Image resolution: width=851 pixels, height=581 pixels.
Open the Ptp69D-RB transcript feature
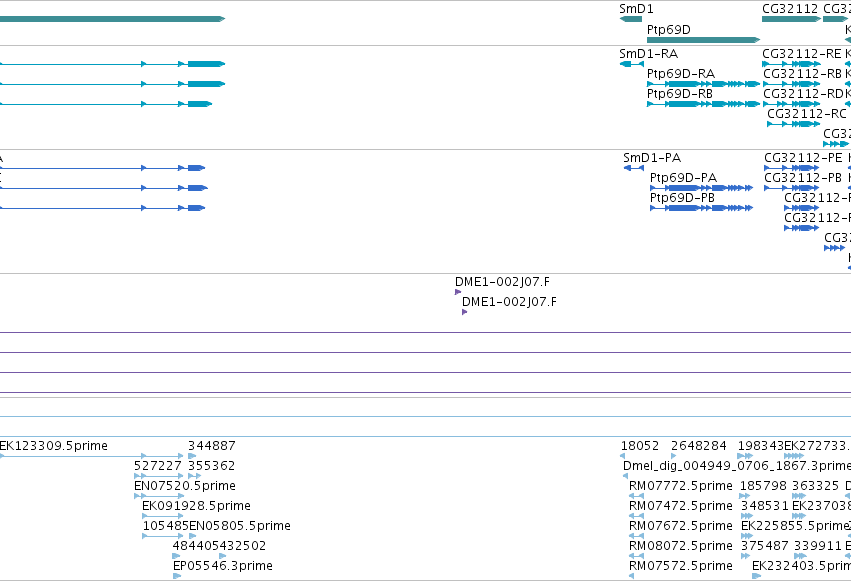pos(703,104)
